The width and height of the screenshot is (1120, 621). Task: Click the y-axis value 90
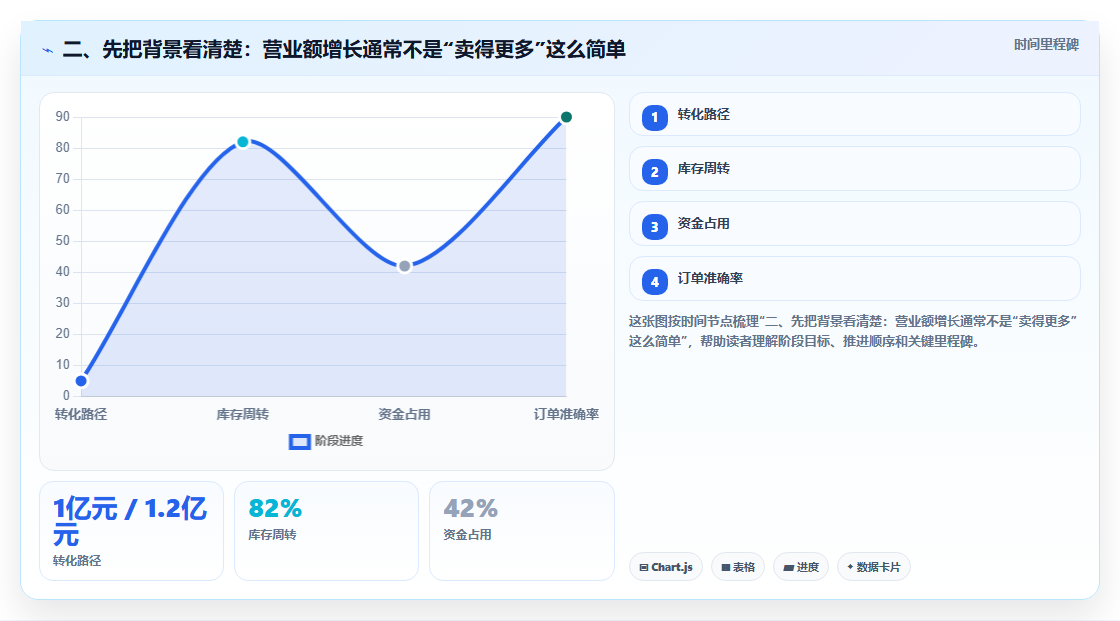tap(63, 116)
